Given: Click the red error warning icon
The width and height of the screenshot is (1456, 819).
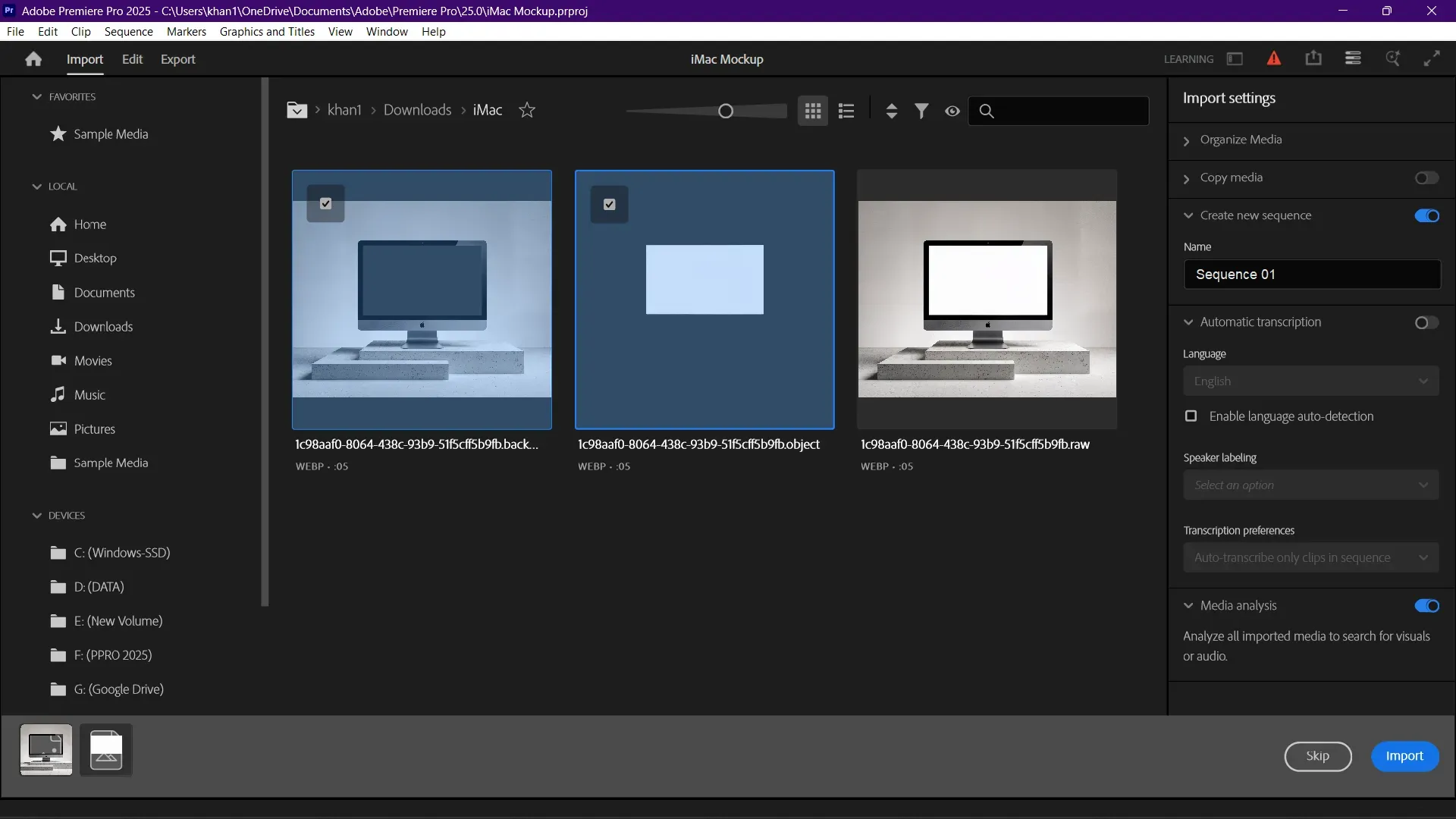Looking at the screenshot, I should pyautogui.click(x=1273, y=58).
